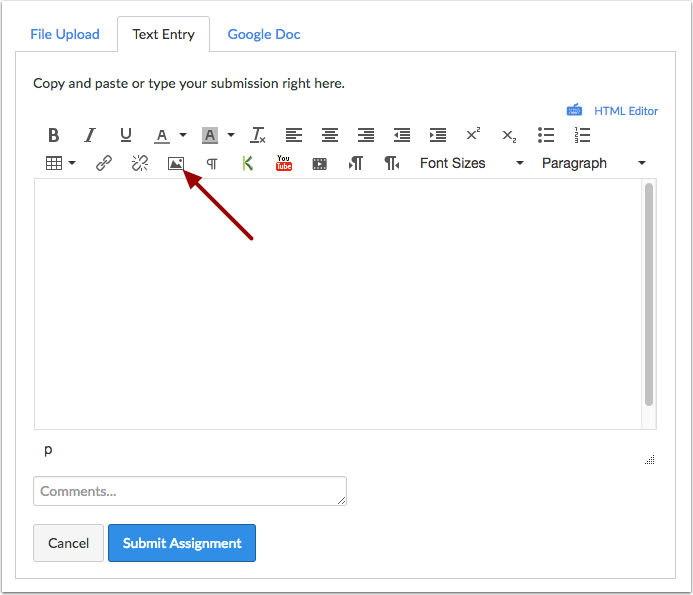This screenshot has width=693, height=595.
Task: Switch to the File Upload tab
Action: 65,34
